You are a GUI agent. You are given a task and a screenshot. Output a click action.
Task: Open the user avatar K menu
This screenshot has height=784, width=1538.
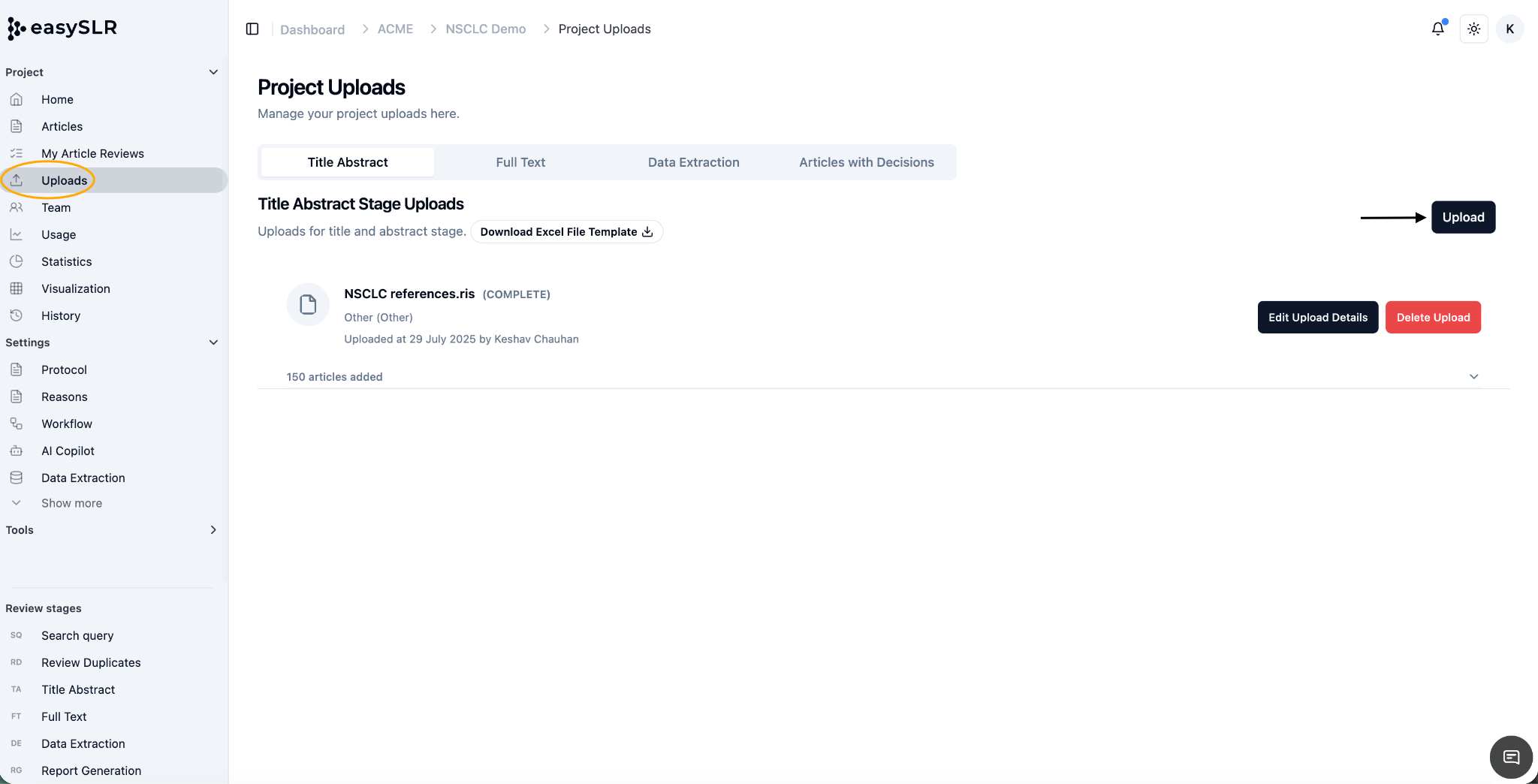pyautogui.click(x=1509, y=29)
